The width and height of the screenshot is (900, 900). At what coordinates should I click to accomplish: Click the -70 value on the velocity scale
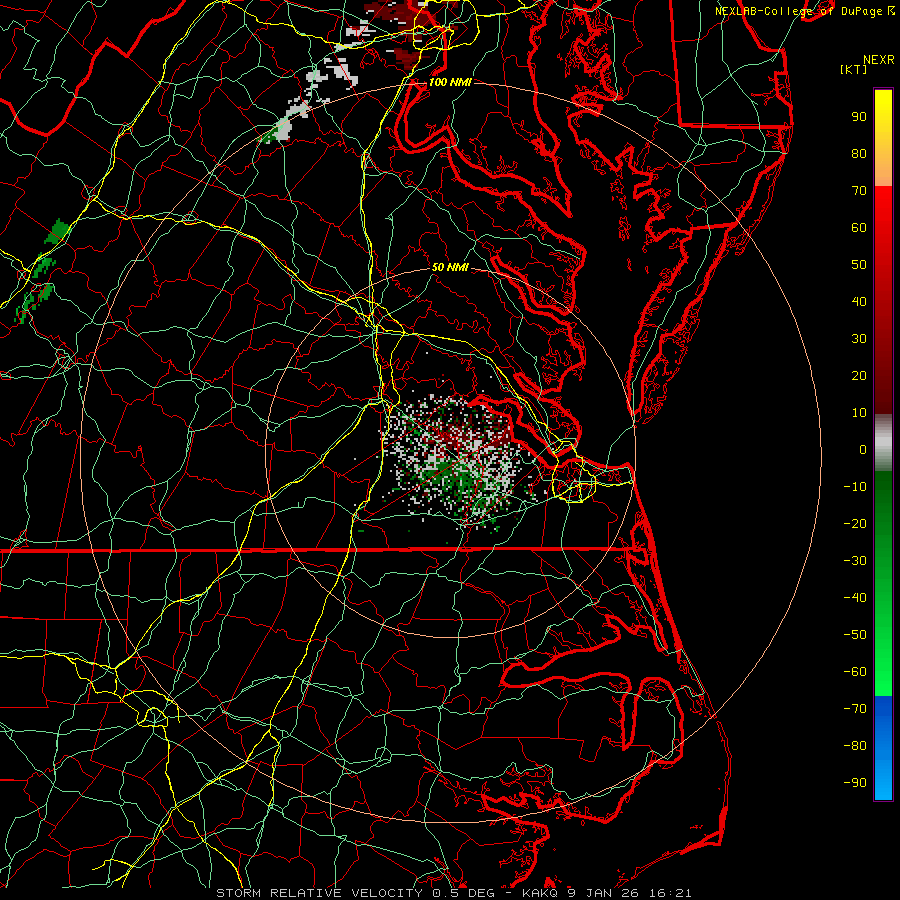[855, 709]
